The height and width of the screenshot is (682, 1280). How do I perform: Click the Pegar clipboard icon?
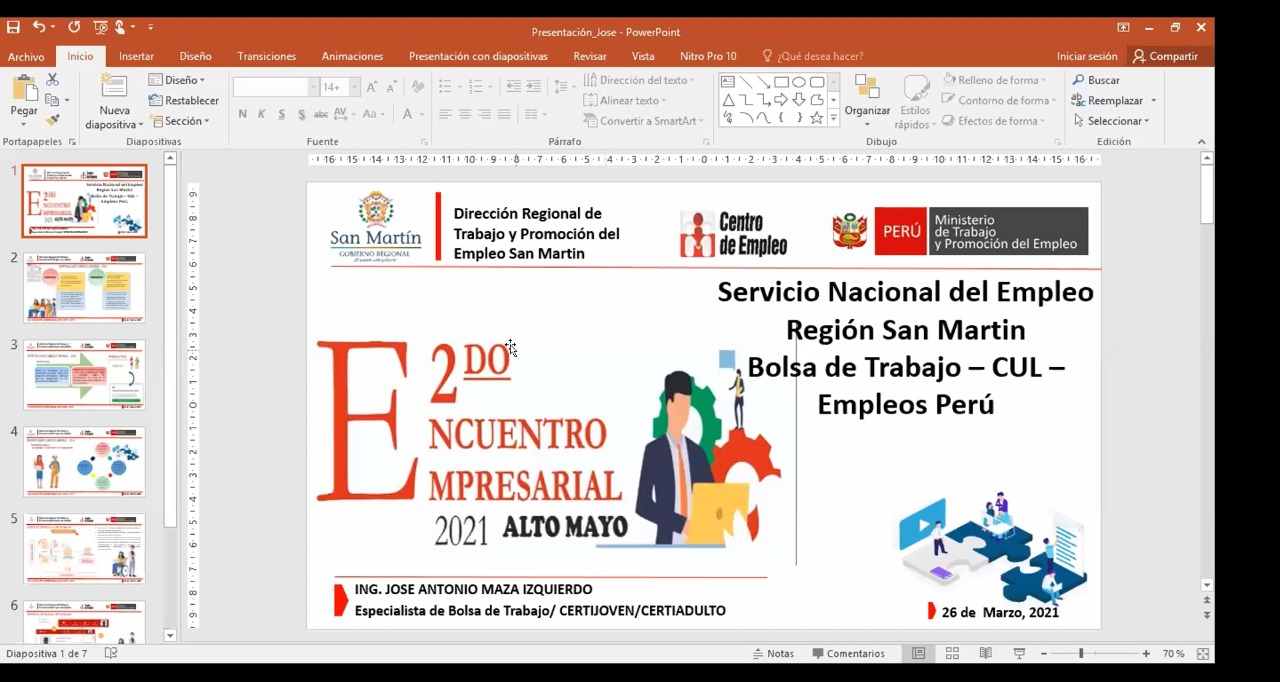(24, 88)
